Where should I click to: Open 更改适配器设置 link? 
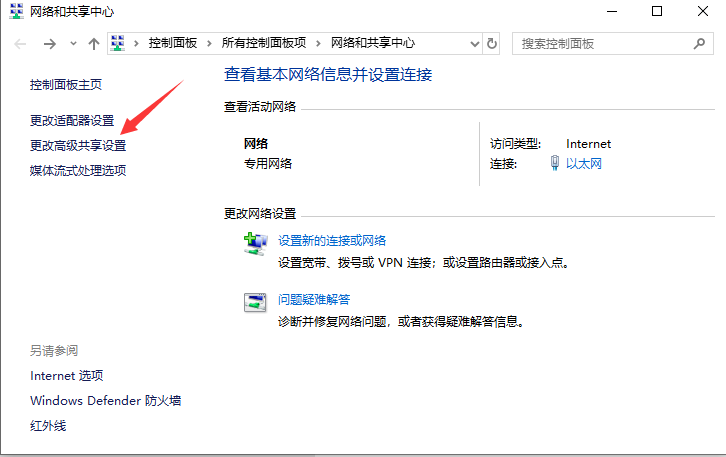click(72, 121)
